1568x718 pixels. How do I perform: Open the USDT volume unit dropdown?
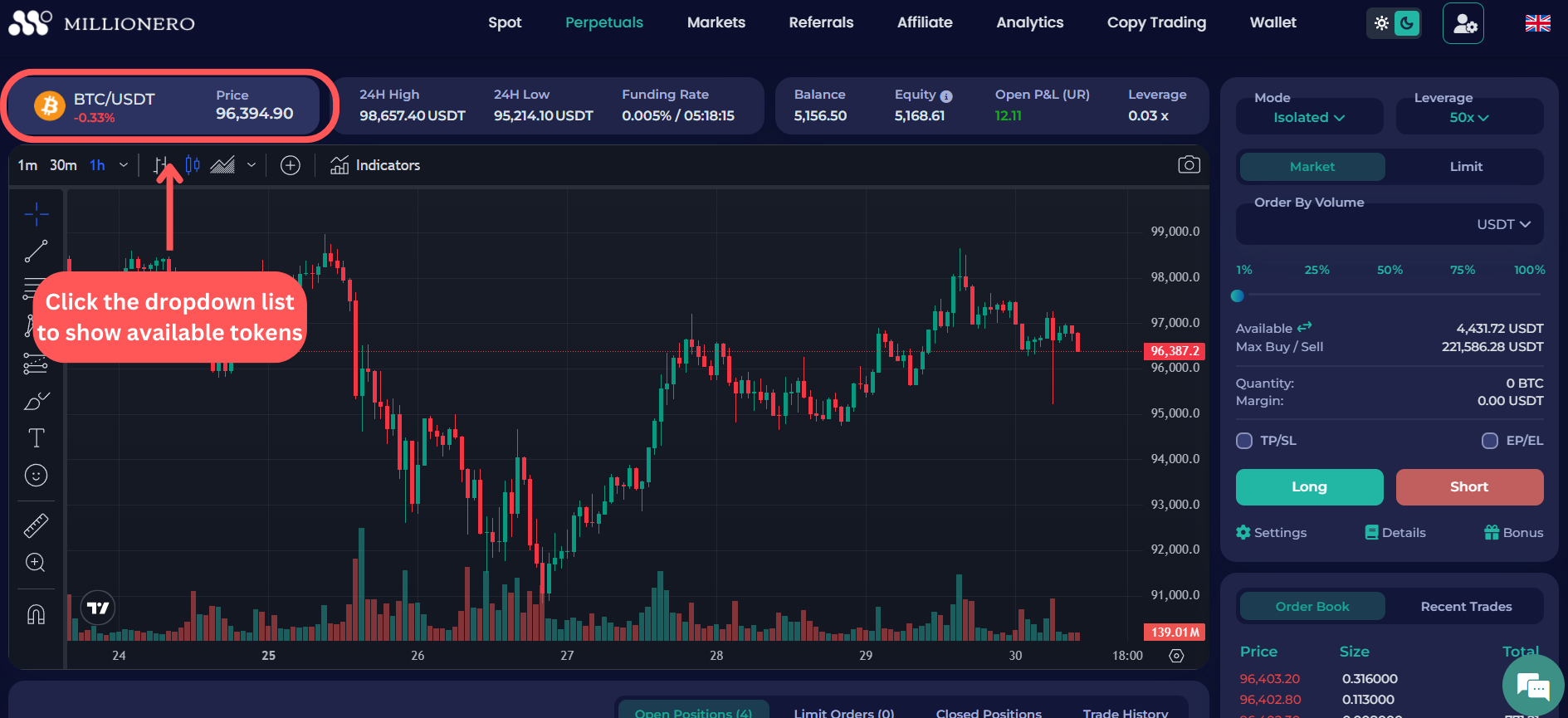(1503, 224)
